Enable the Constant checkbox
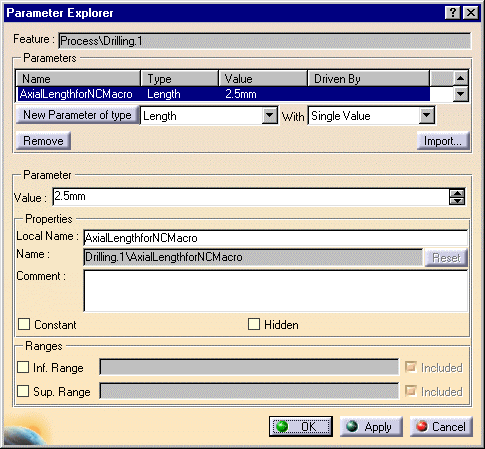The width and height of the screenshot is (485, 449). coord(24,324)
